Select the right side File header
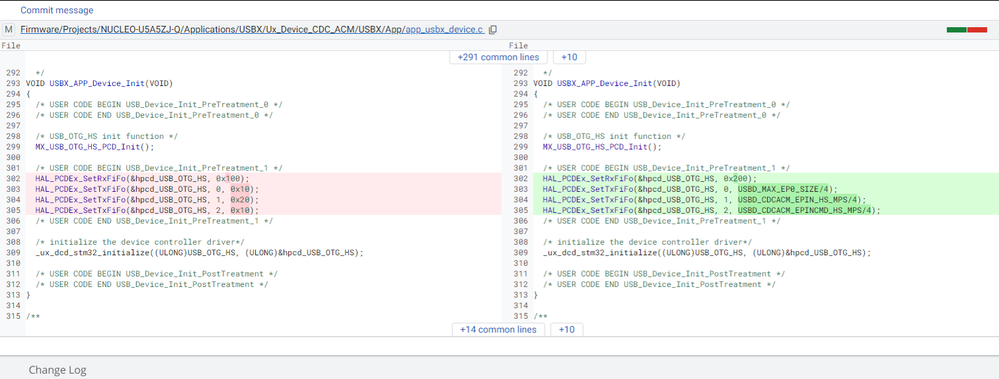 point(519,46)
